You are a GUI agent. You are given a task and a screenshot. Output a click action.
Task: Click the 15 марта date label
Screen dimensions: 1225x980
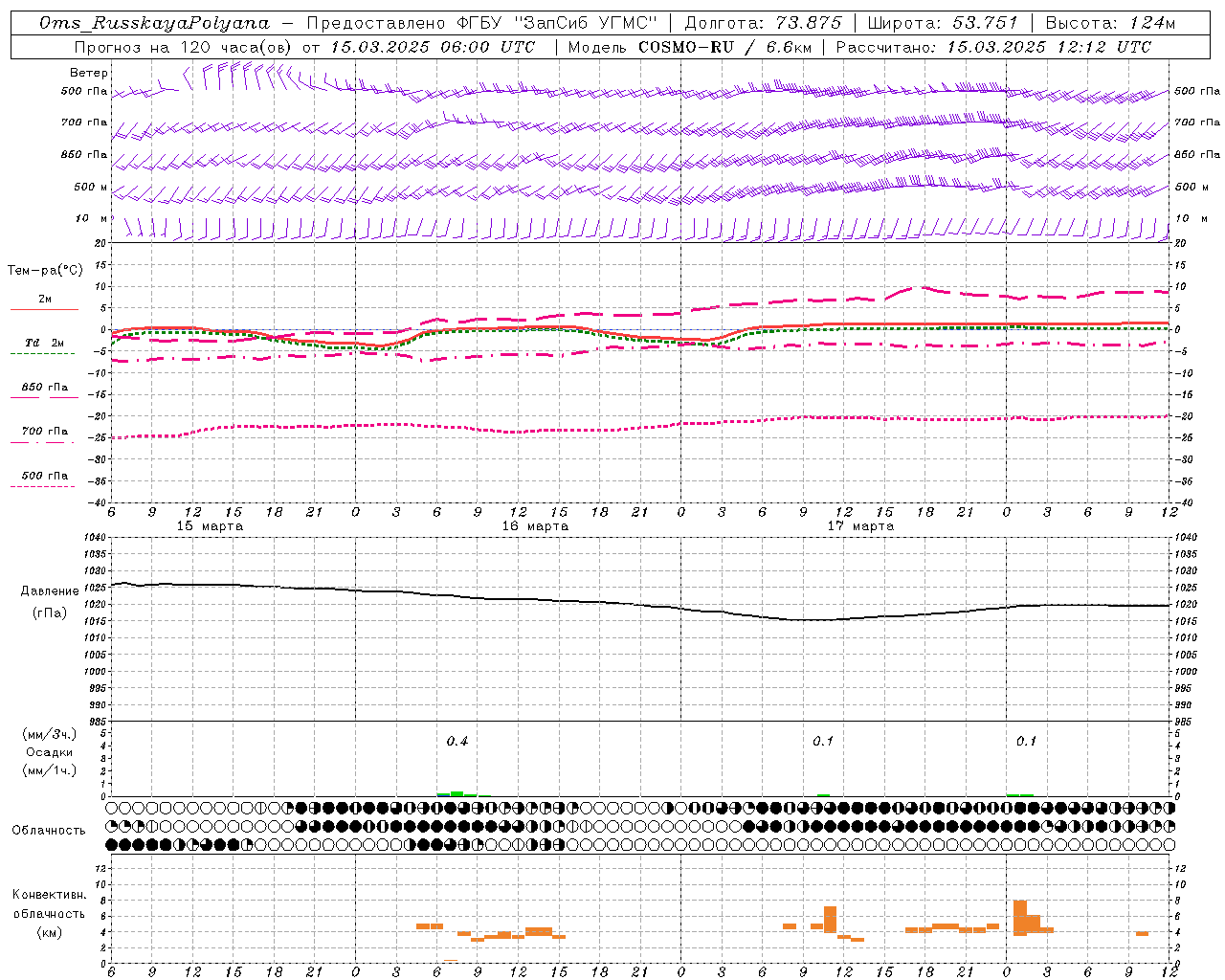pos(210,526)
